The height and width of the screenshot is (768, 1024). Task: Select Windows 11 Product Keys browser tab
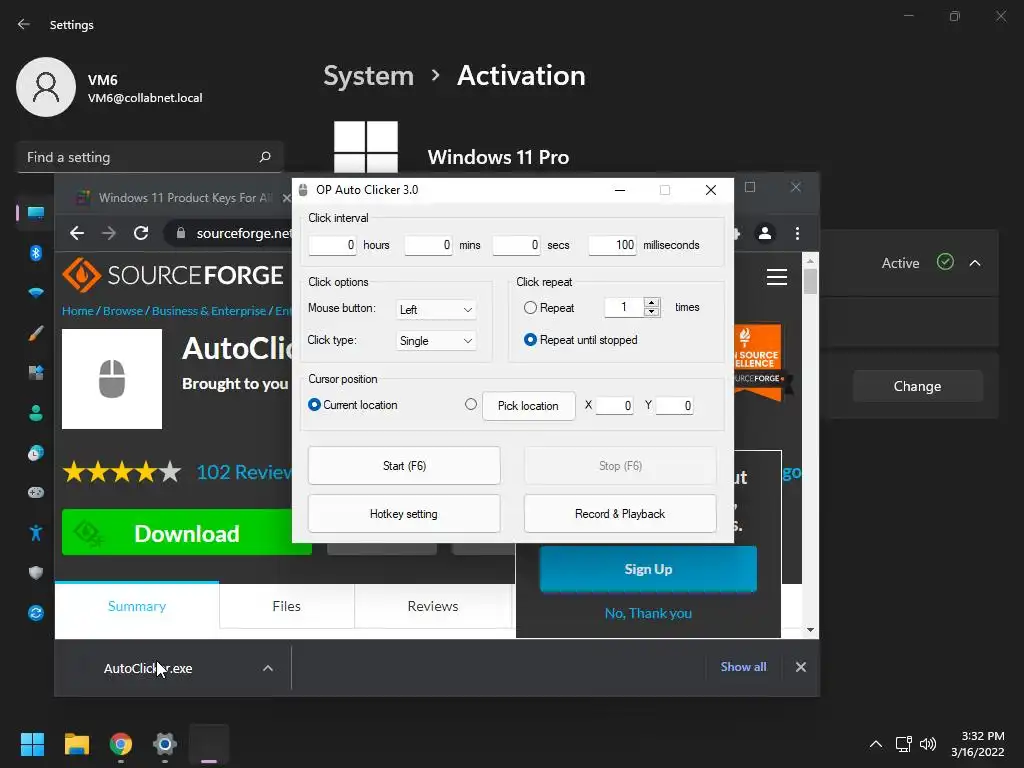pyautogui.click(x=185, y=198)
